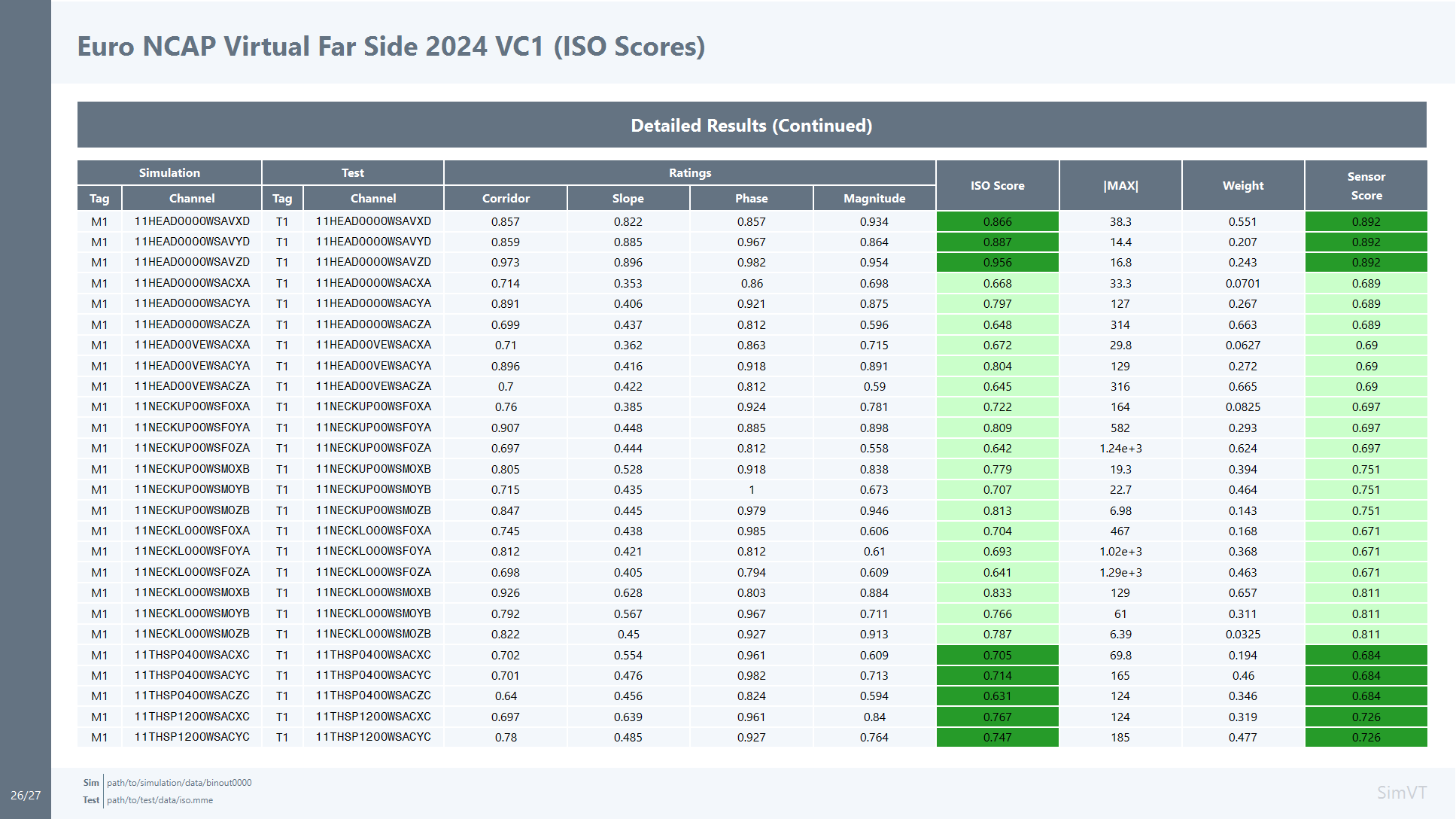Click the Magnitude ratings column header

click(x=874, y=198)
